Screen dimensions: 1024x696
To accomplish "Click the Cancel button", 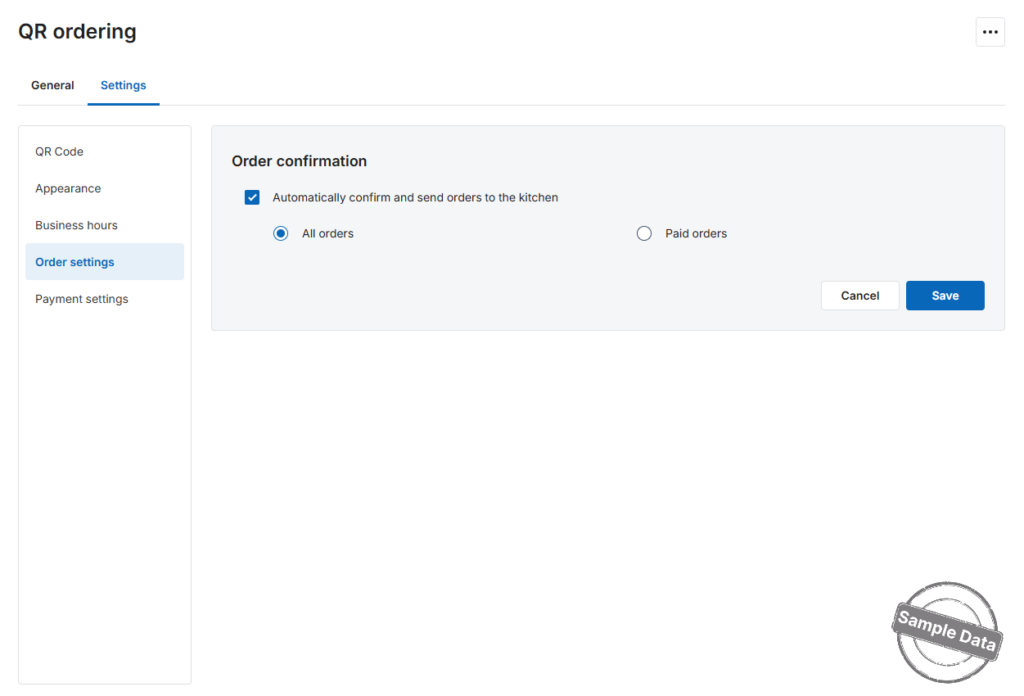I will 859,296.
